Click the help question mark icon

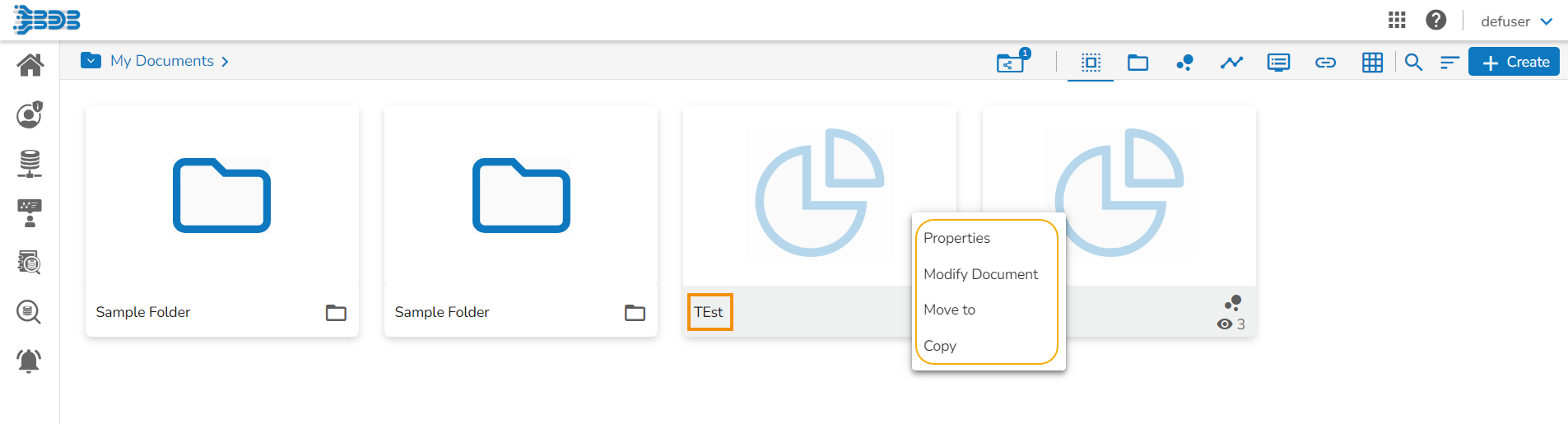point(1436,21)
